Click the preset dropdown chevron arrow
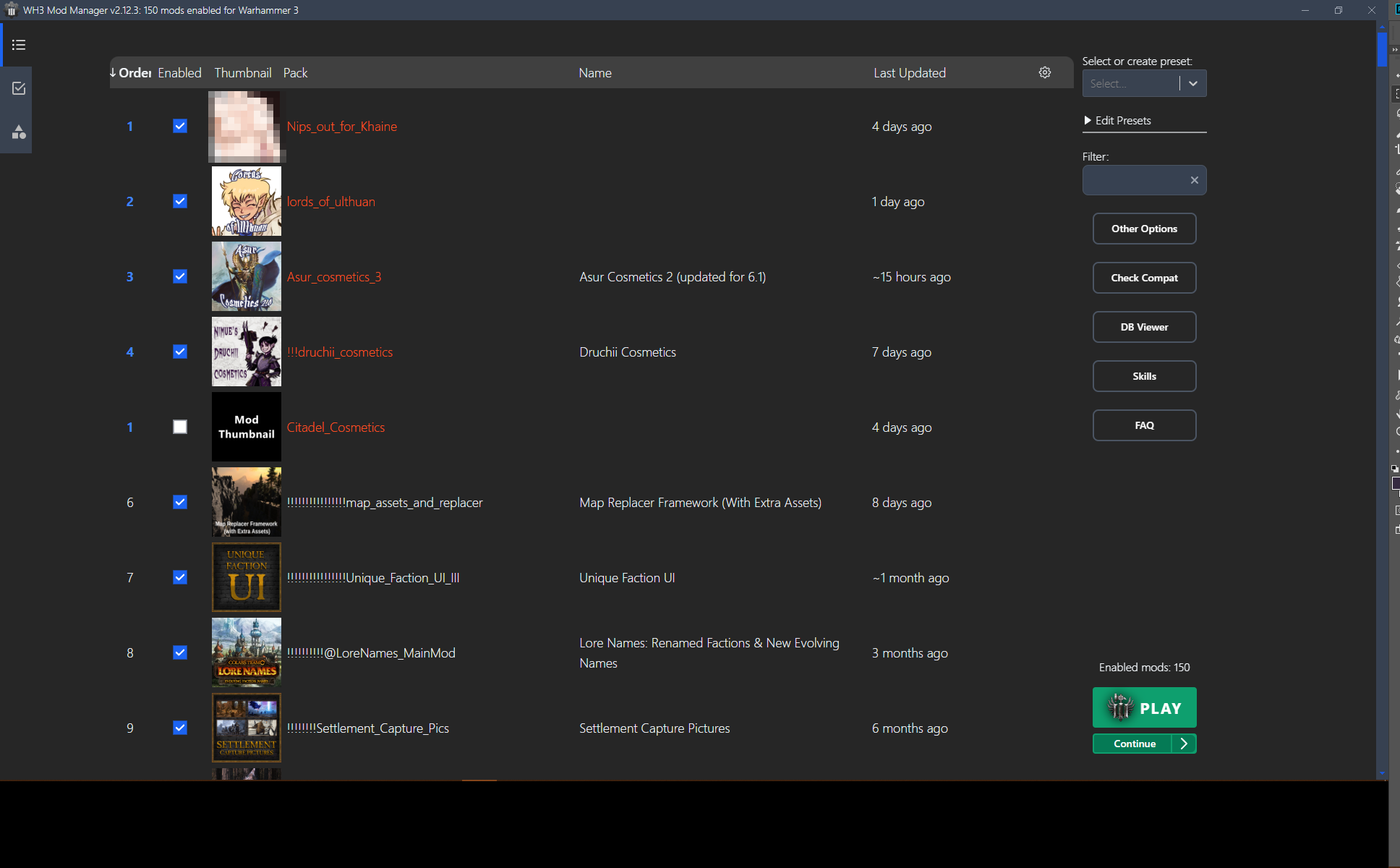This screenshot has height=868, width=1400. [x=1193, y=83]
